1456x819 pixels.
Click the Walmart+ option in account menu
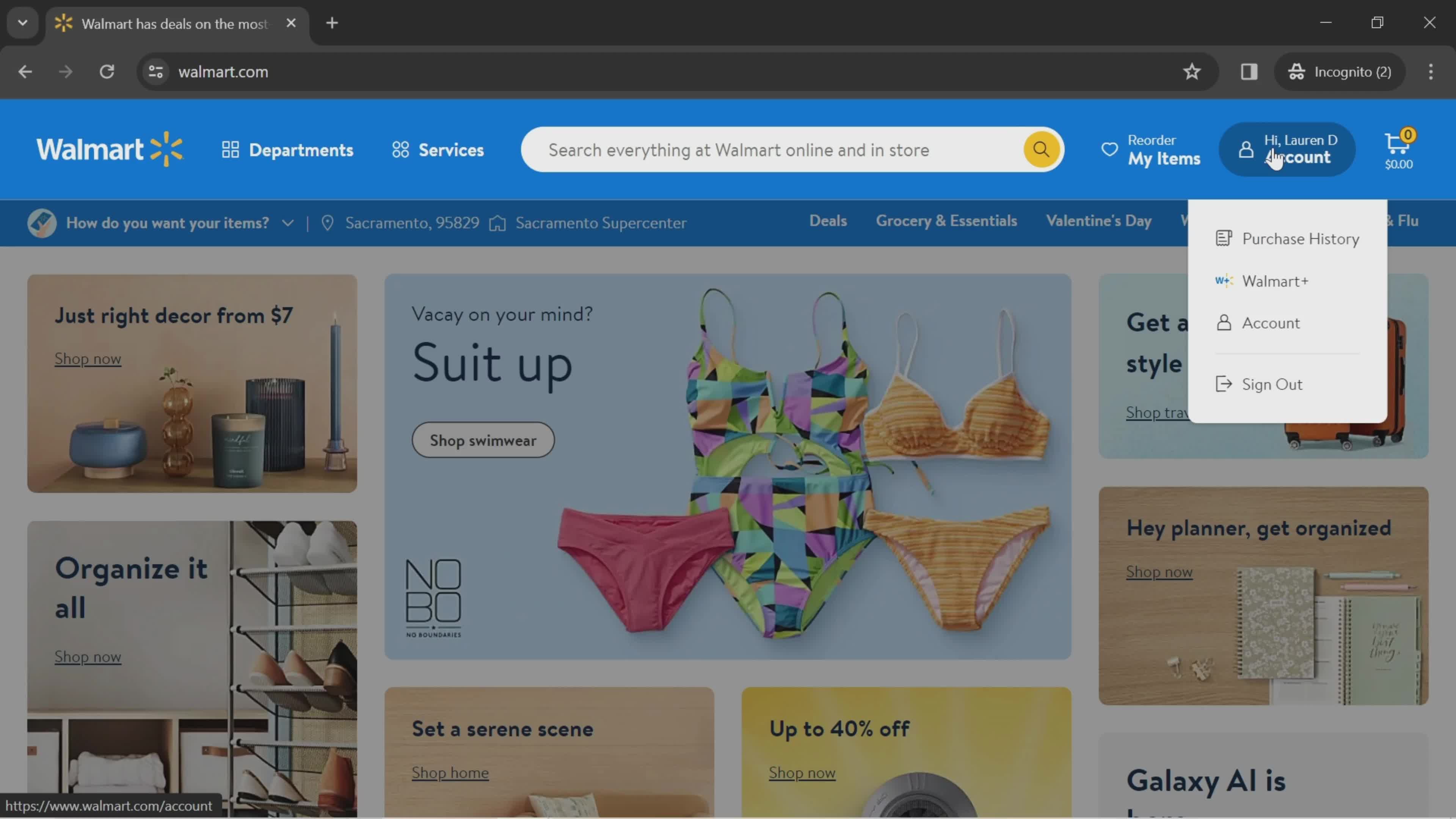[x=1275, y=281]
